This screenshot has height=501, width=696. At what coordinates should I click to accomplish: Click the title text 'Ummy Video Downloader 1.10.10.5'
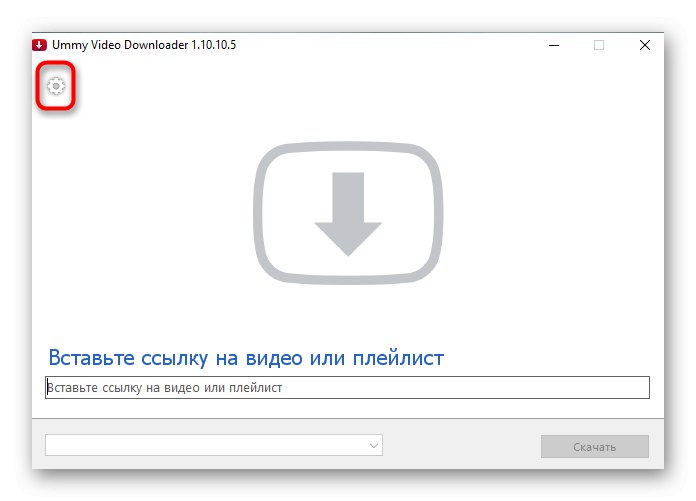tap(144, 45)
